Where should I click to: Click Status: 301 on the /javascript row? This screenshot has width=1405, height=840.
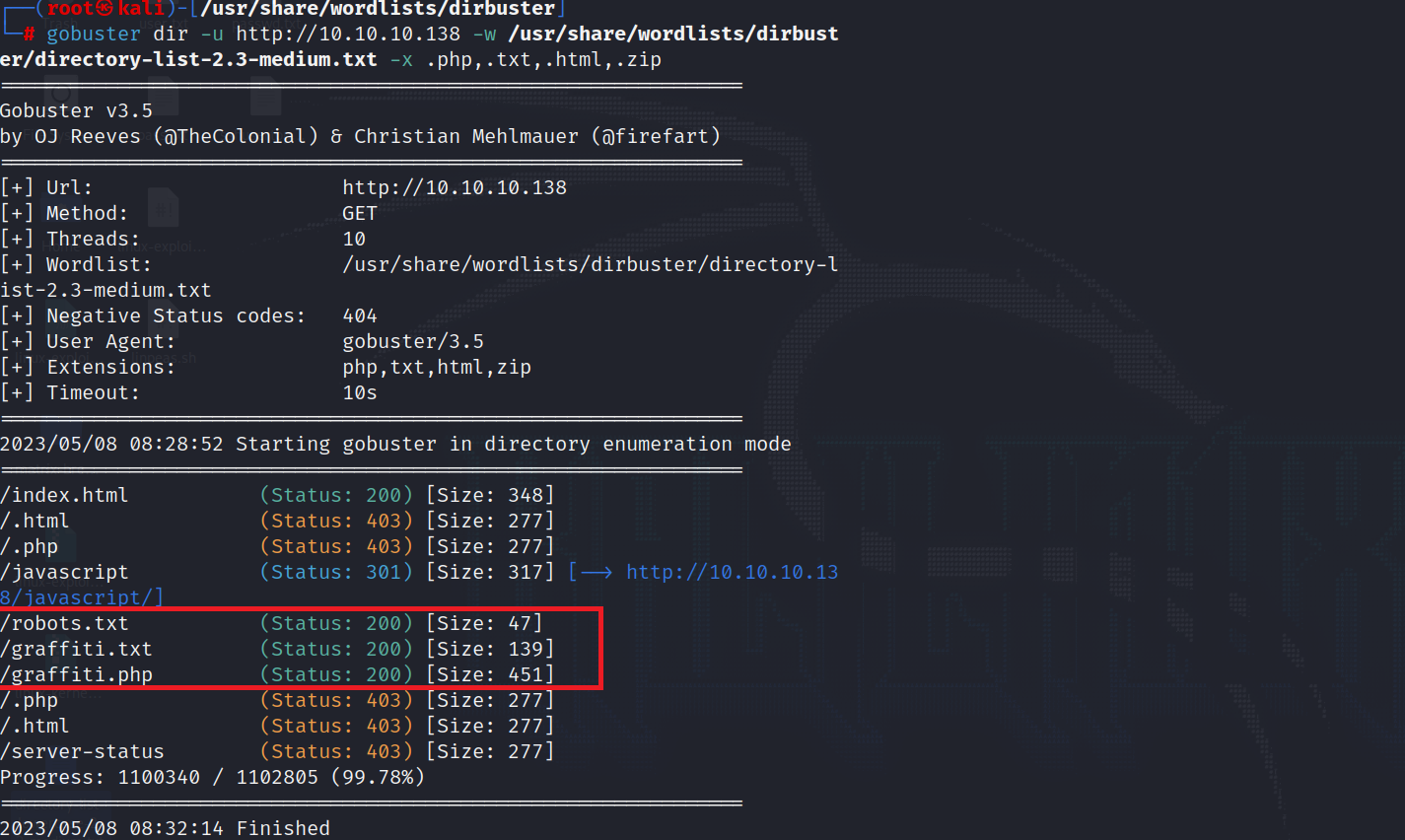336,572
